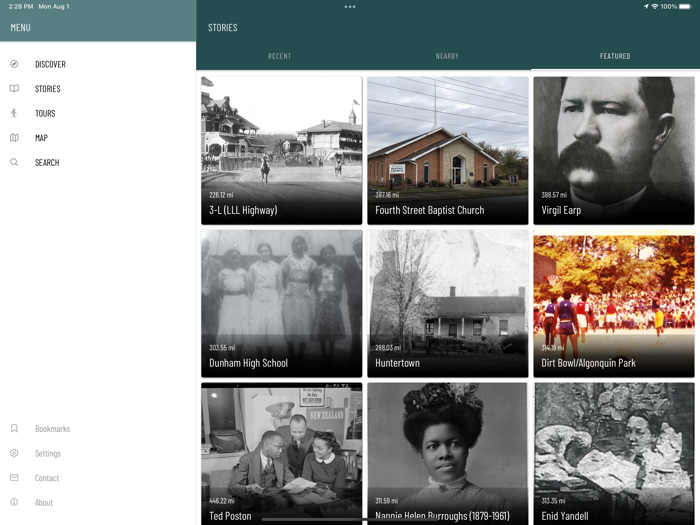Click the 387.16 mi distance label
This screenshot has height=525, width=700.
tap(387, 195)
